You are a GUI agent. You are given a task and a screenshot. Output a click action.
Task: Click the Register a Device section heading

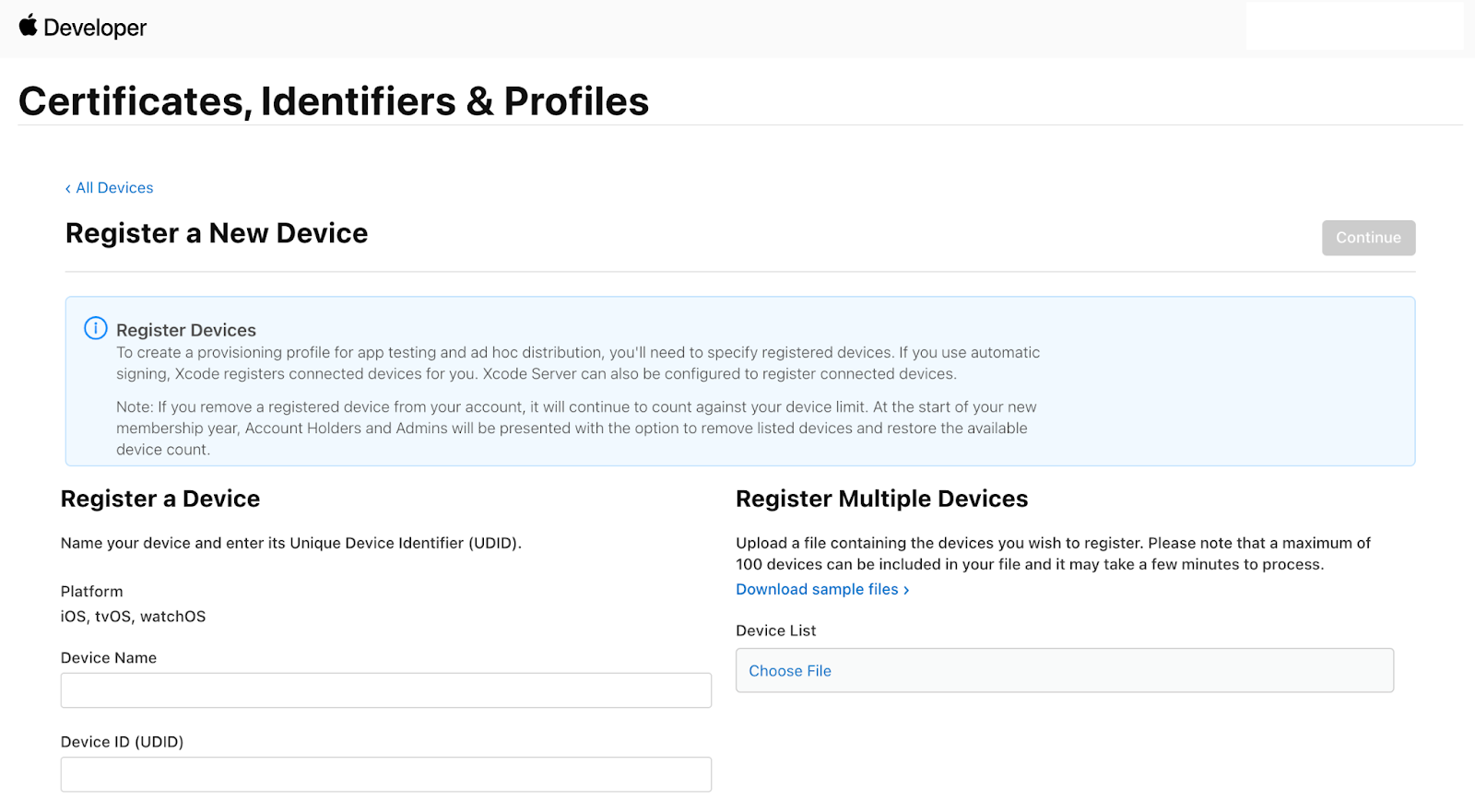(x=160, y=499)
